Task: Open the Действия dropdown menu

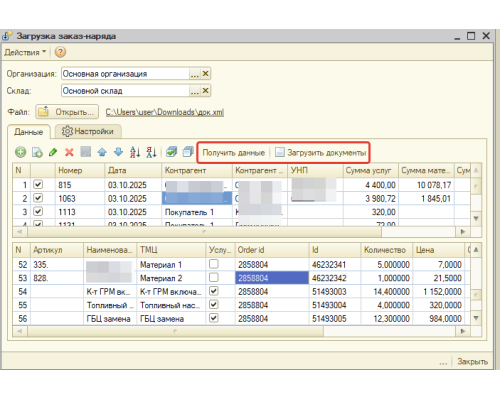Action: click(25, 52)
